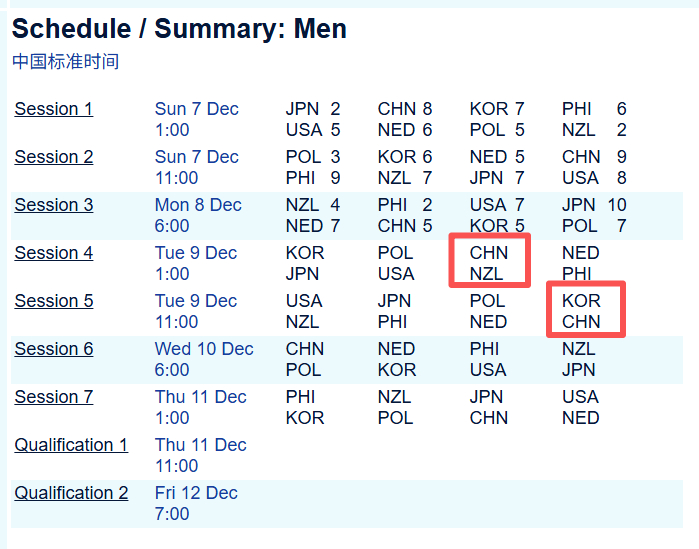Click the Fri 12 Dec 7:00 date
Image resolution: width=699 pixels, height=549 pixels.
click(x=196, y=503)
